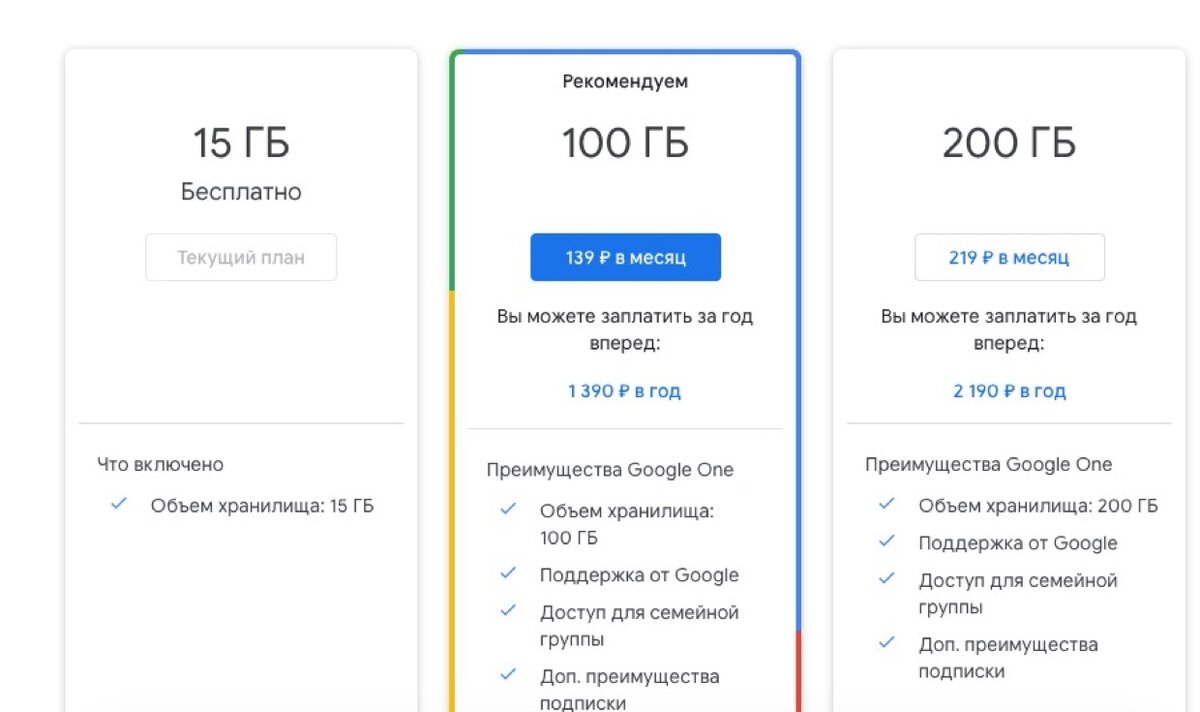Image resolution: width=1200 pixels, height=712 pixels.
Task: Click checkmark next to Поддержка от Google in 200 ГБ plan
Action: point(887,542)
